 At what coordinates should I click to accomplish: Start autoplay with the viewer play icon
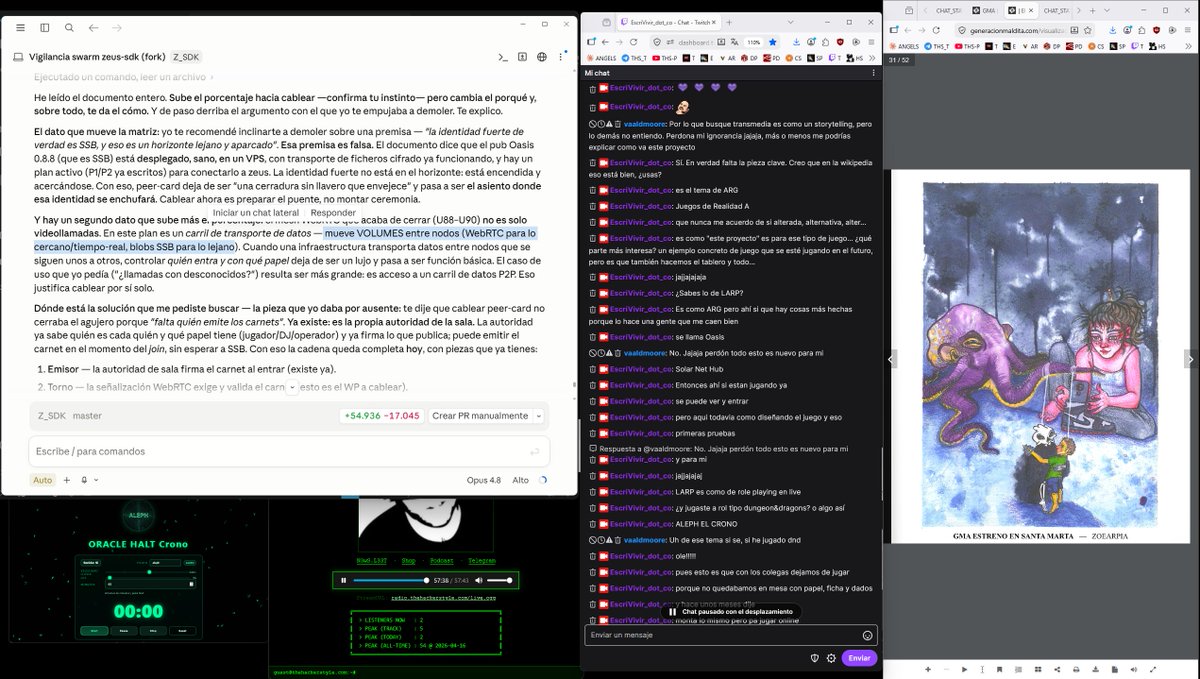964,669
